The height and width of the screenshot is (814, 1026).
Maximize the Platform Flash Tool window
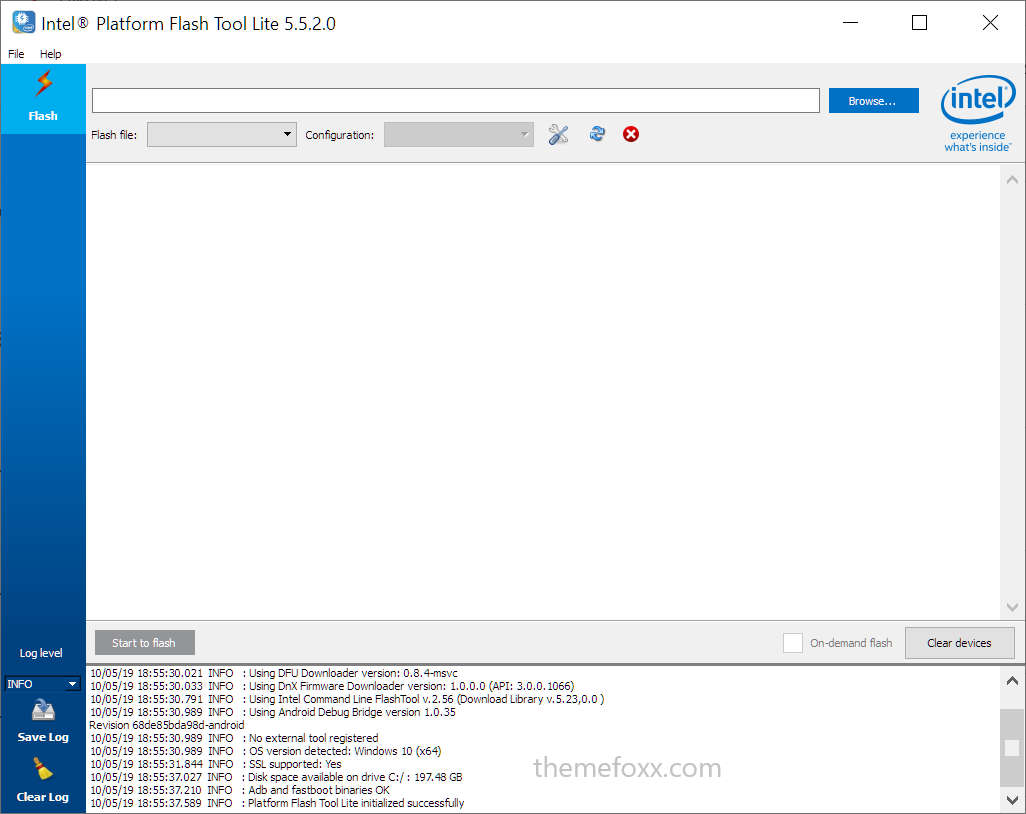[919, 23]
